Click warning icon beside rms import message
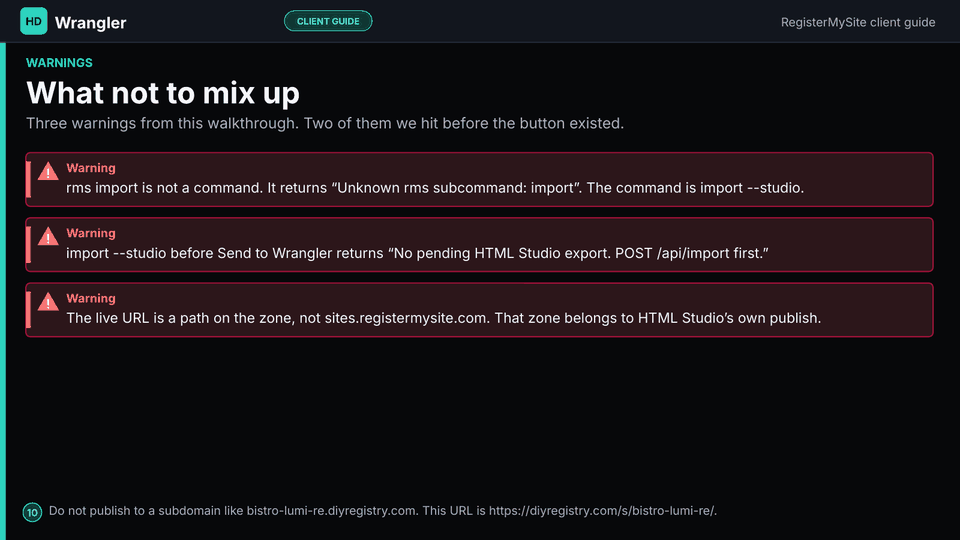The image size is (960, 540). (x=48, y=171)
